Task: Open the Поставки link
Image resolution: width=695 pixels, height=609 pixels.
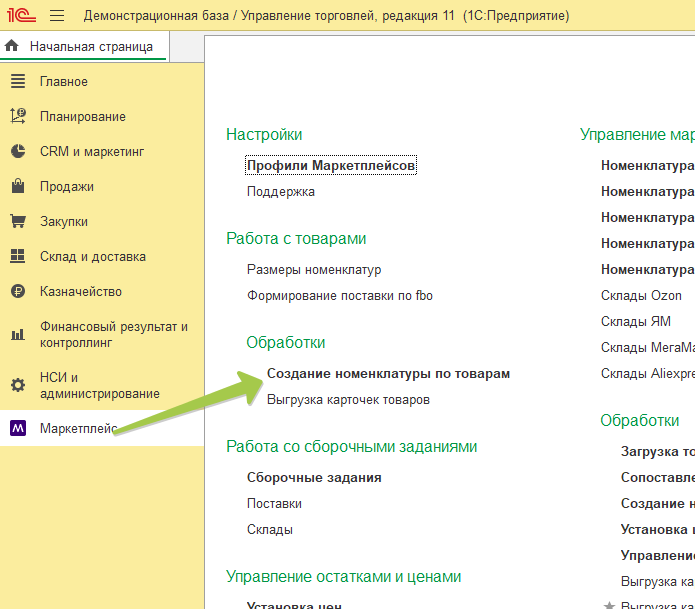Action: (274, 504)
